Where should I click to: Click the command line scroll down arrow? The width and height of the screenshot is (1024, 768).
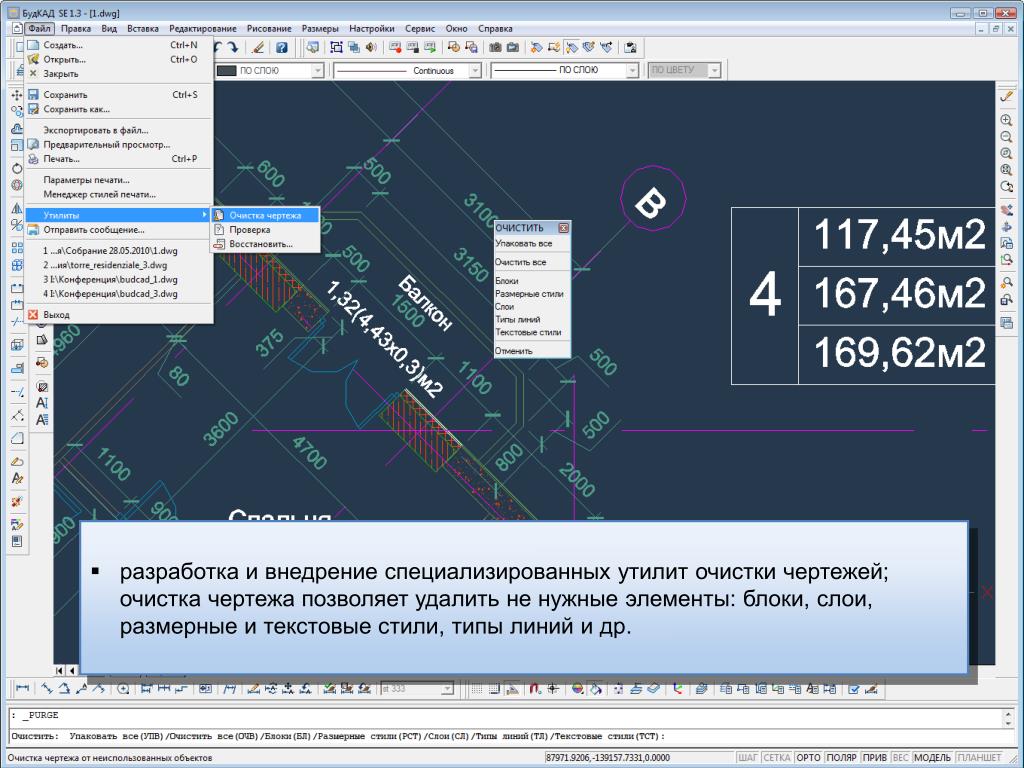[x=1009, y=722]
